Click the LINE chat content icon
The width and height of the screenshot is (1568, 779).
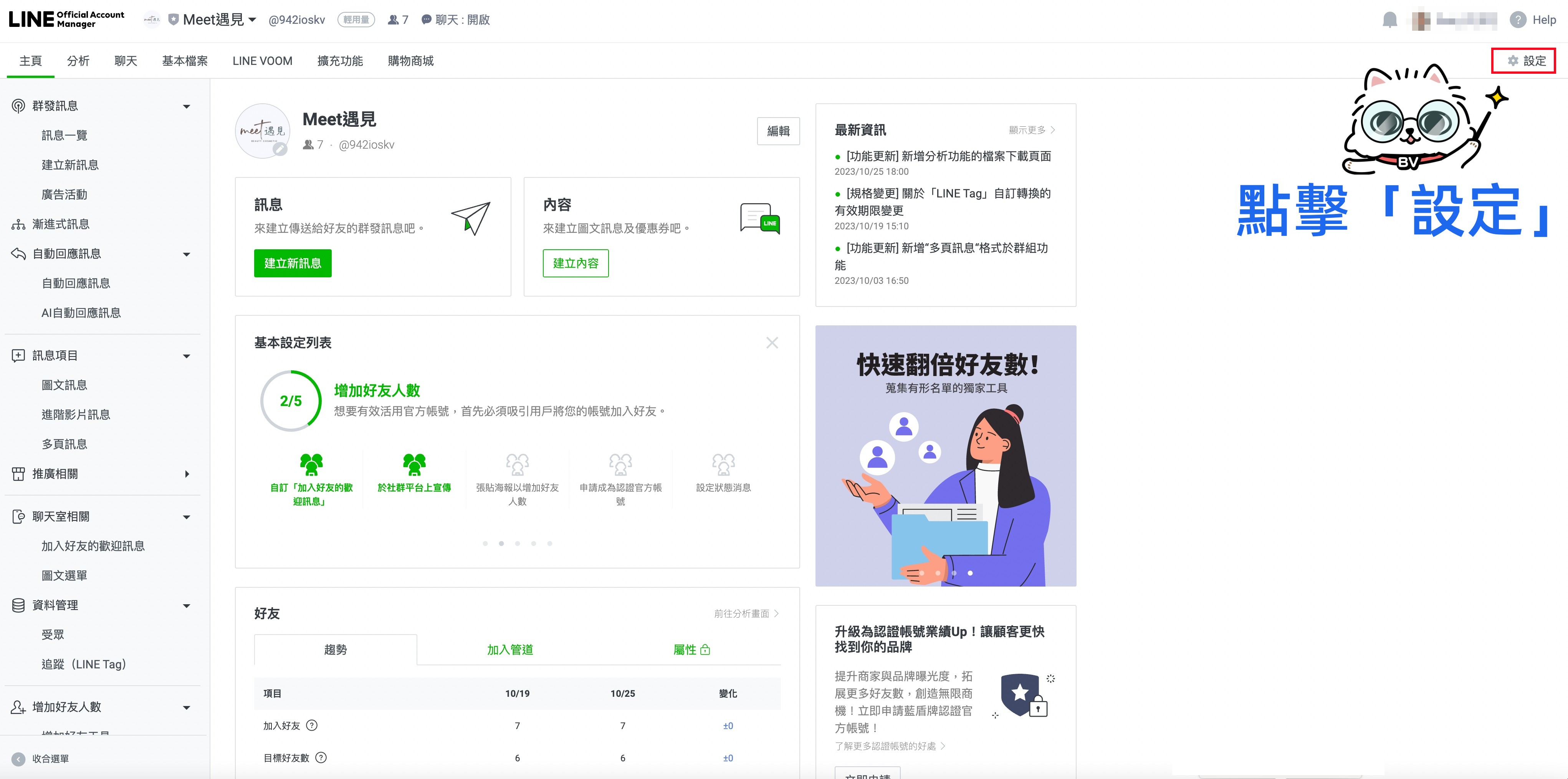click(x=760, y=218)
